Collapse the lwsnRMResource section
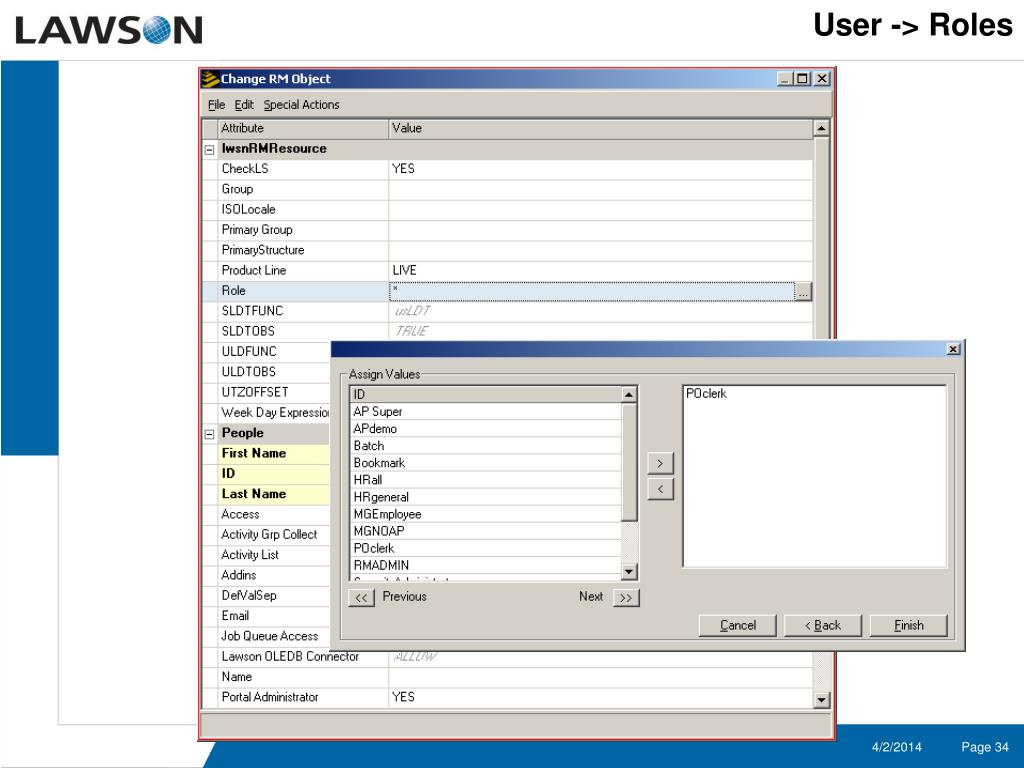 click(x=210, y=150)
